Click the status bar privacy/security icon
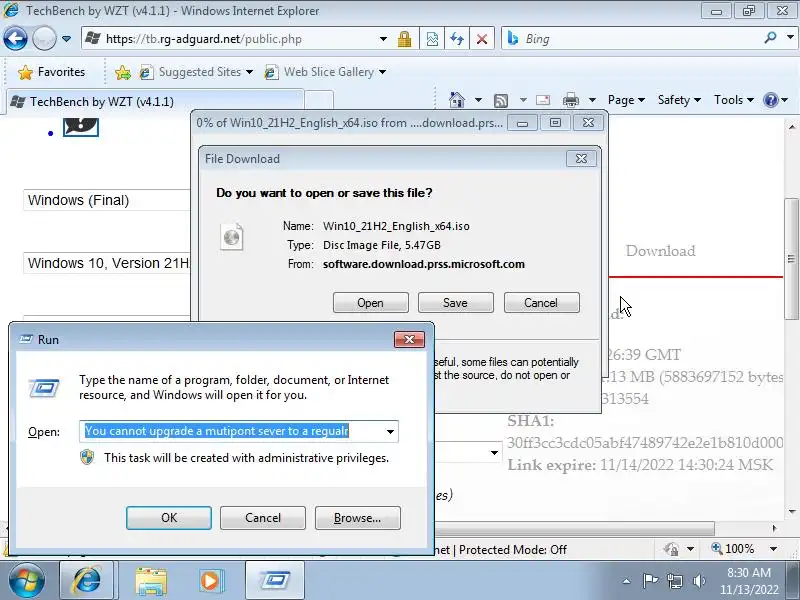The image size is (800, 600). point(671,549)
